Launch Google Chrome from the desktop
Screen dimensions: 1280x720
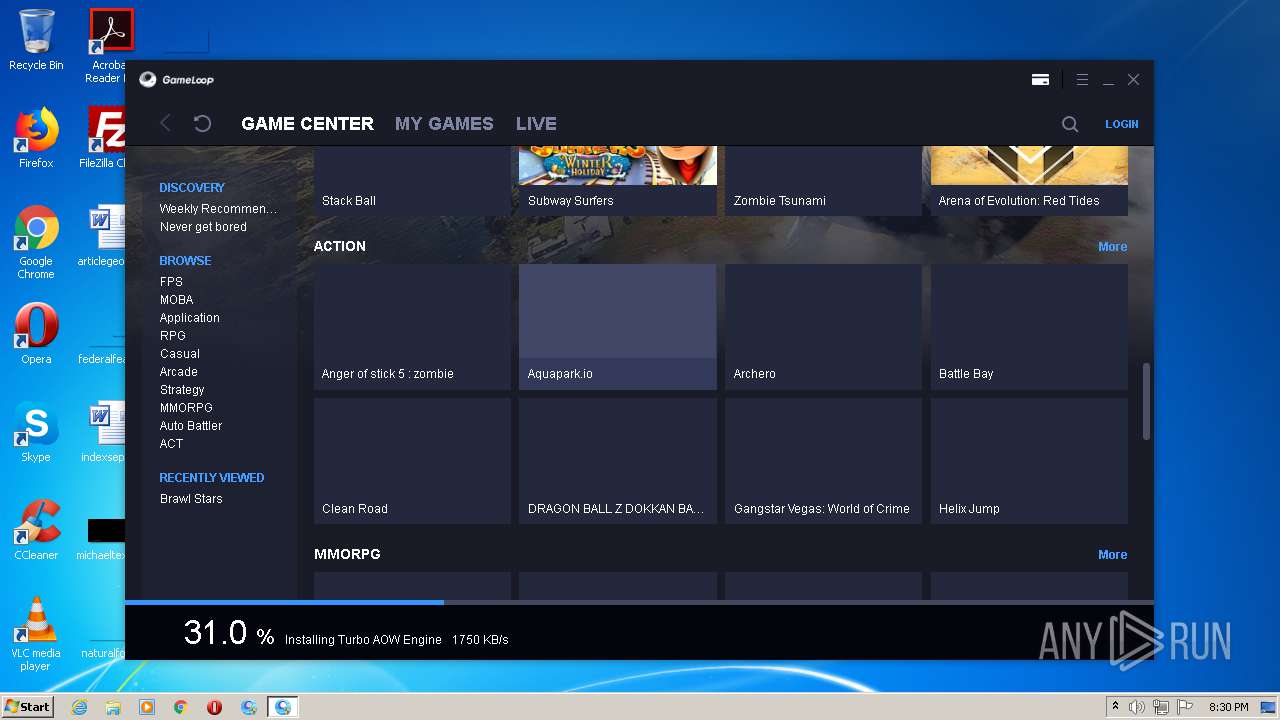pos(36,243)
